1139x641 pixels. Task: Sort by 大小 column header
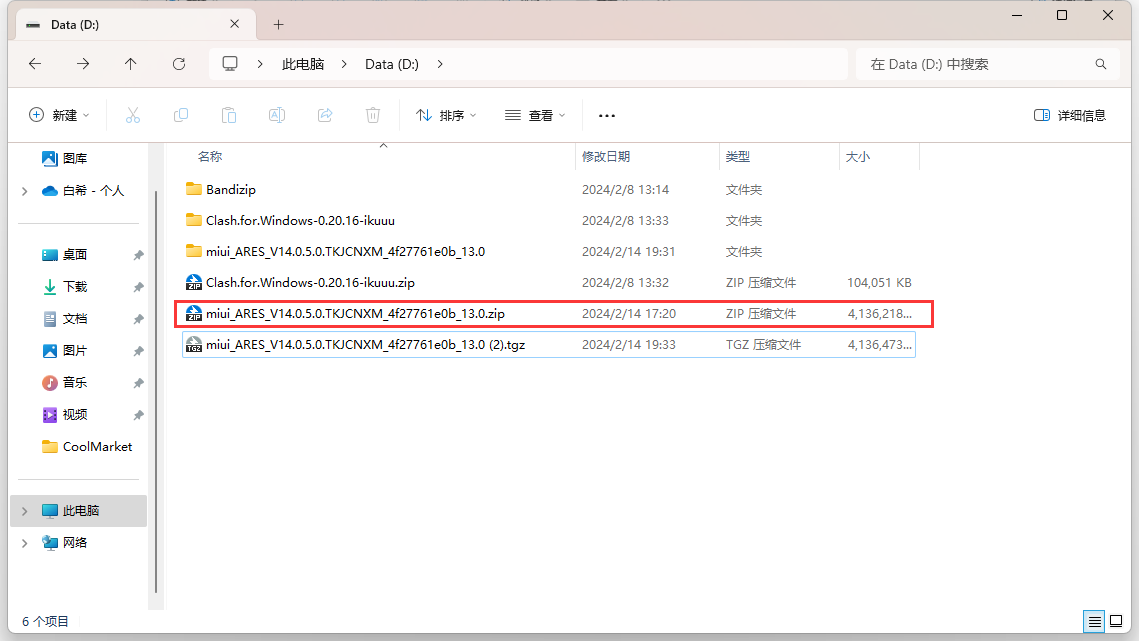pyautogui.click(x=857, y=156)
